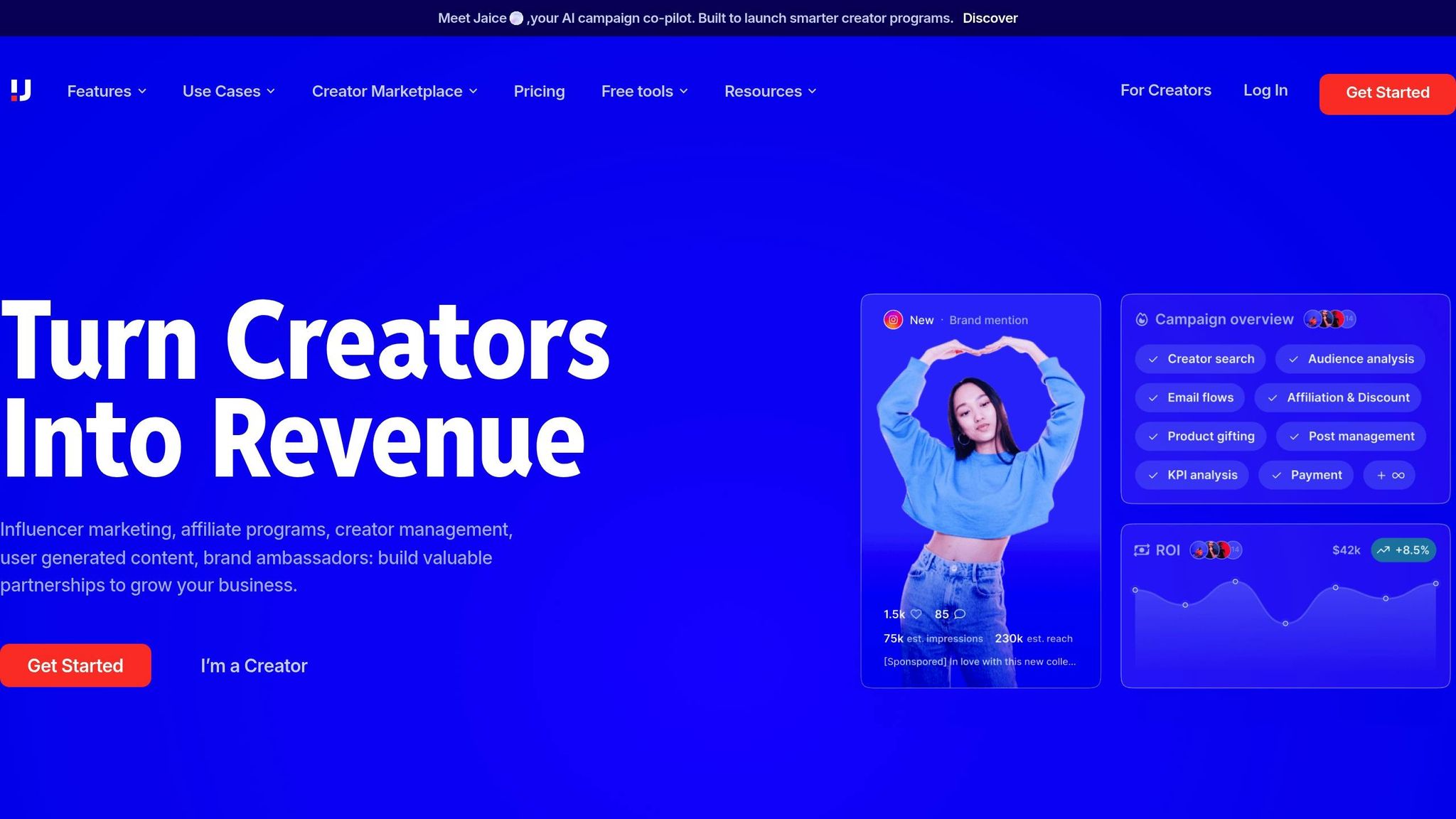Follow the Discover link in banner

pos(990,18)
